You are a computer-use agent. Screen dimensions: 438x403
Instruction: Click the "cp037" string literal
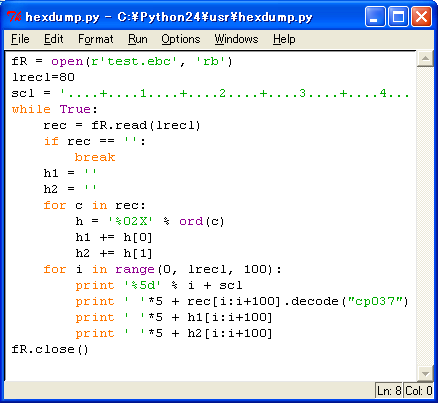tap(374, 301)
